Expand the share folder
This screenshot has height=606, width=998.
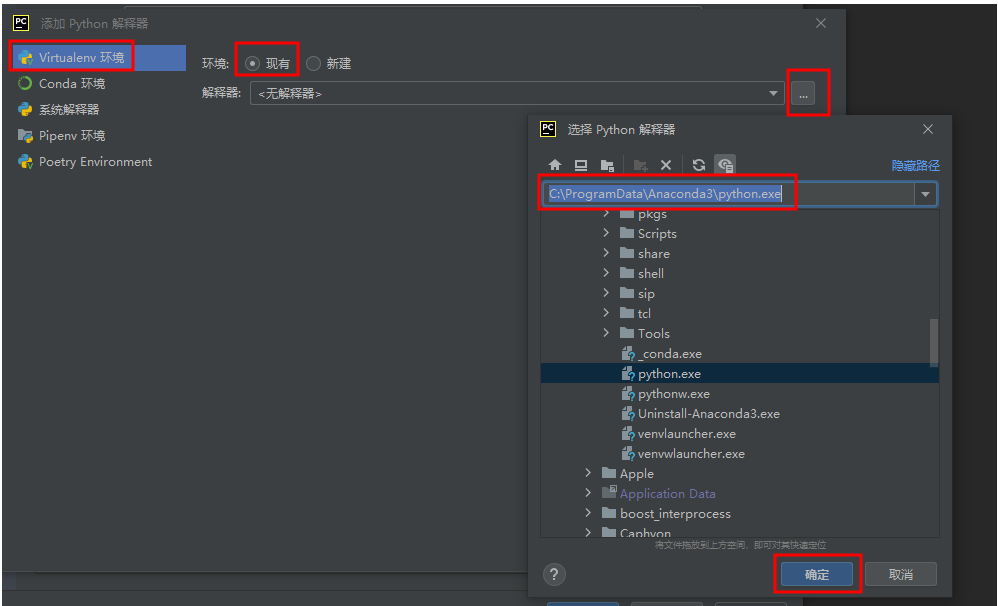click(x=606, y=253)
